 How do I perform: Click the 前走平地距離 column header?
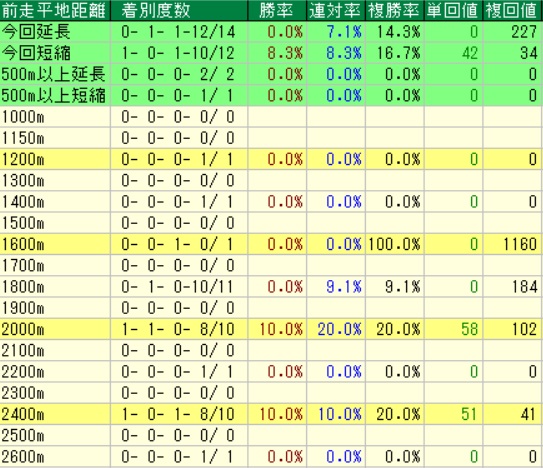point(55,11)
